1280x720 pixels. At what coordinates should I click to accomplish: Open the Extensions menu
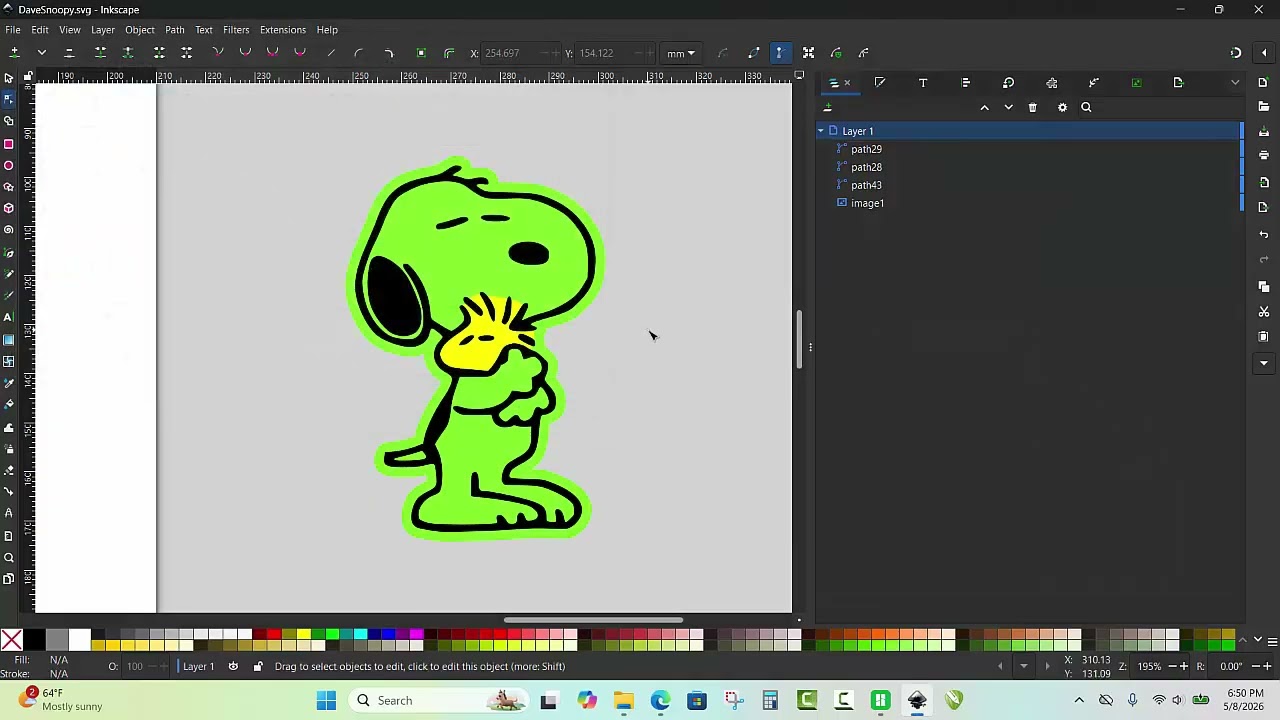click(283, 30)
